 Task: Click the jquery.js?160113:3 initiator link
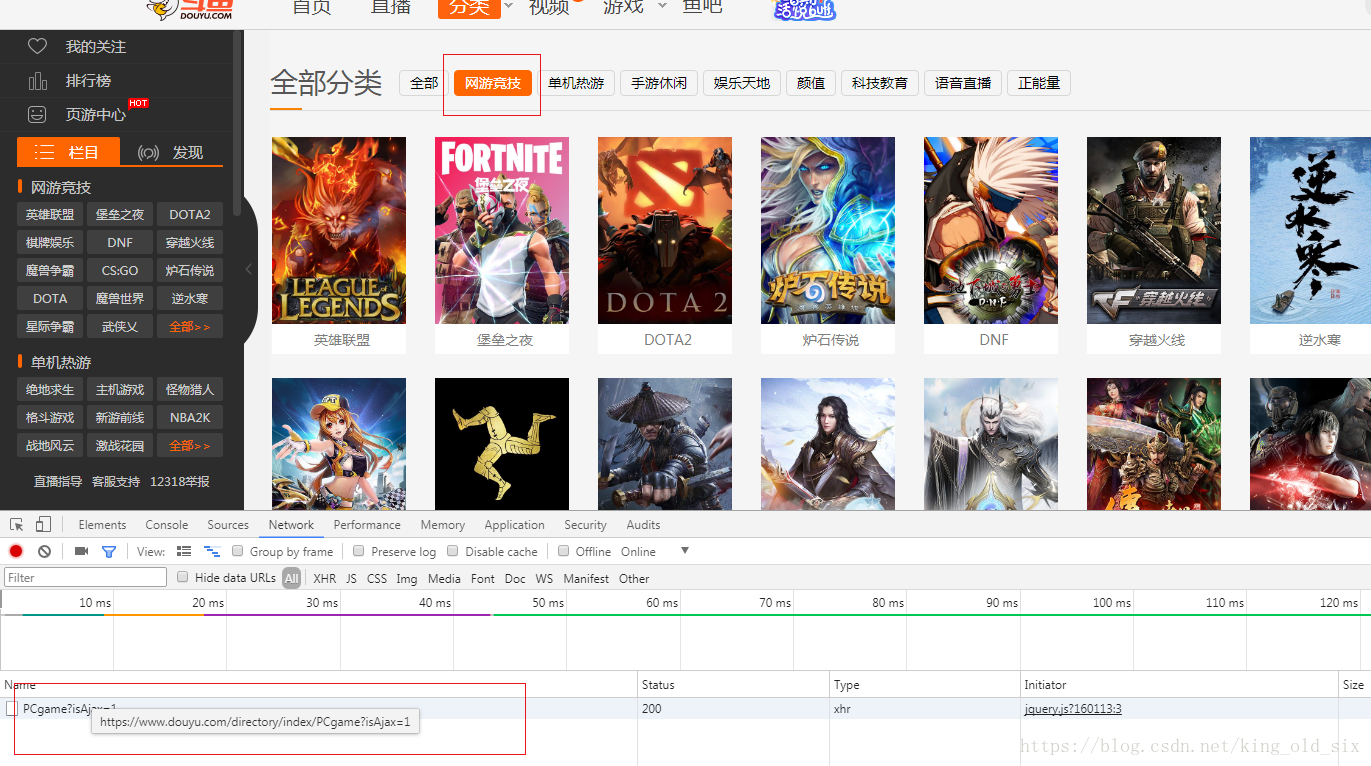pos(1072,709)
